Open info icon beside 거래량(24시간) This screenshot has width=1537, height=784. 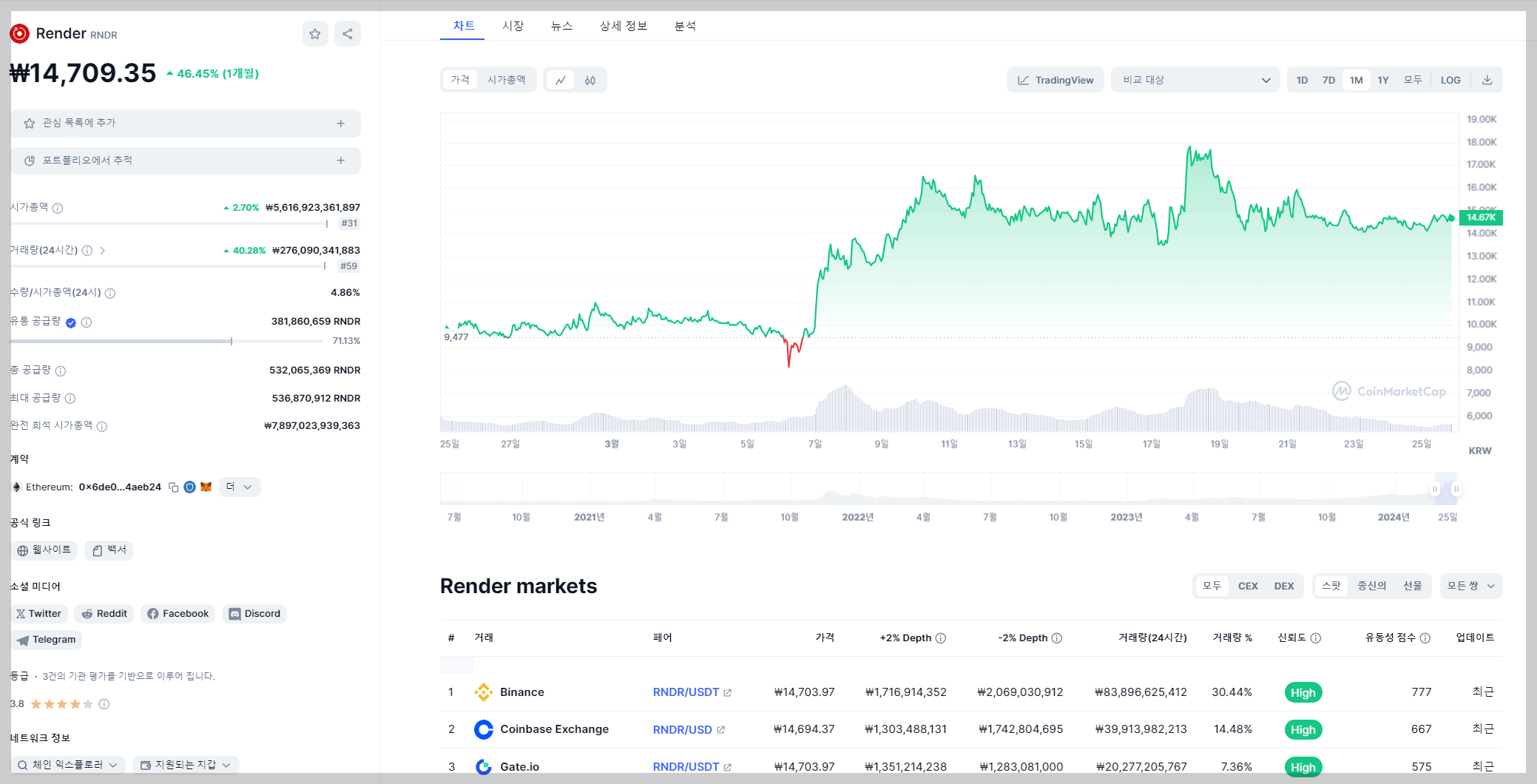pyautogui.click(x=87, y=251)
